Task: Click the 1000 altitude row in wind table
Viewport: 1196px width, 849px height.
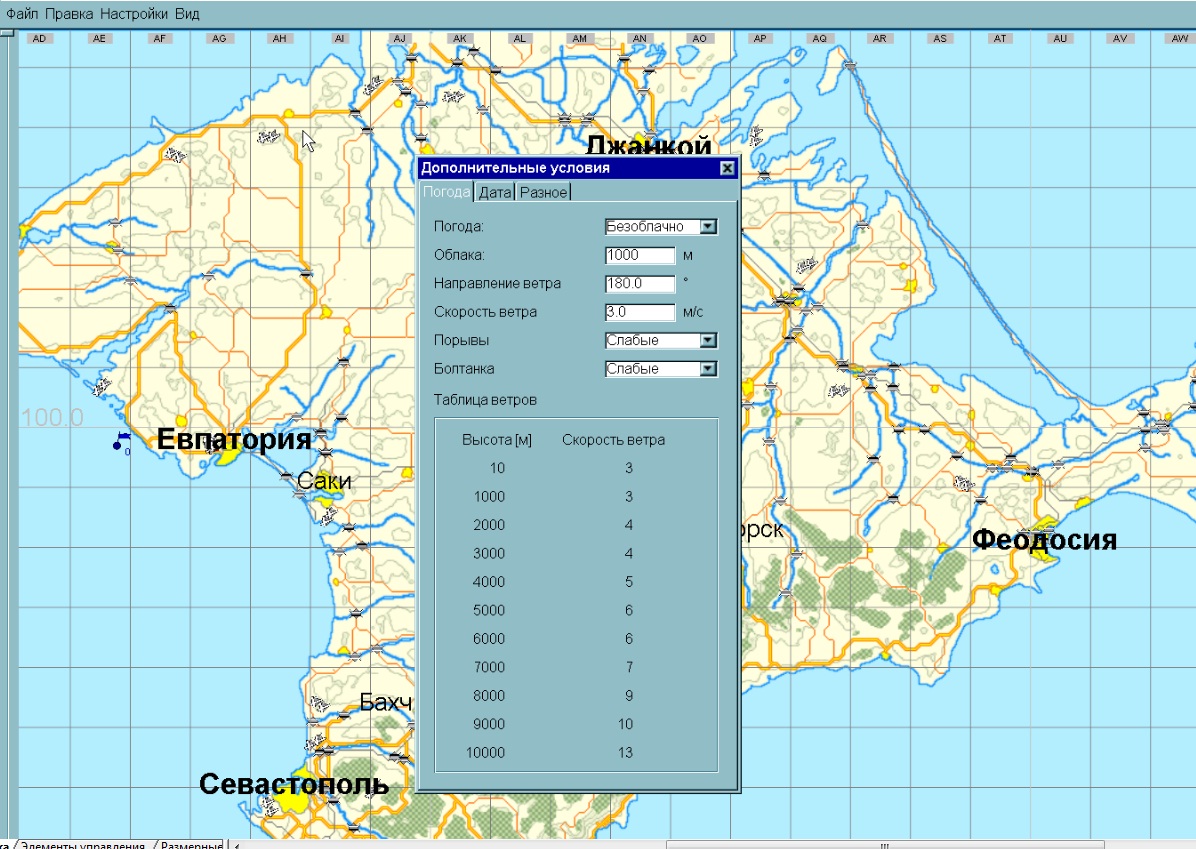Action: (x=489, y=497)
